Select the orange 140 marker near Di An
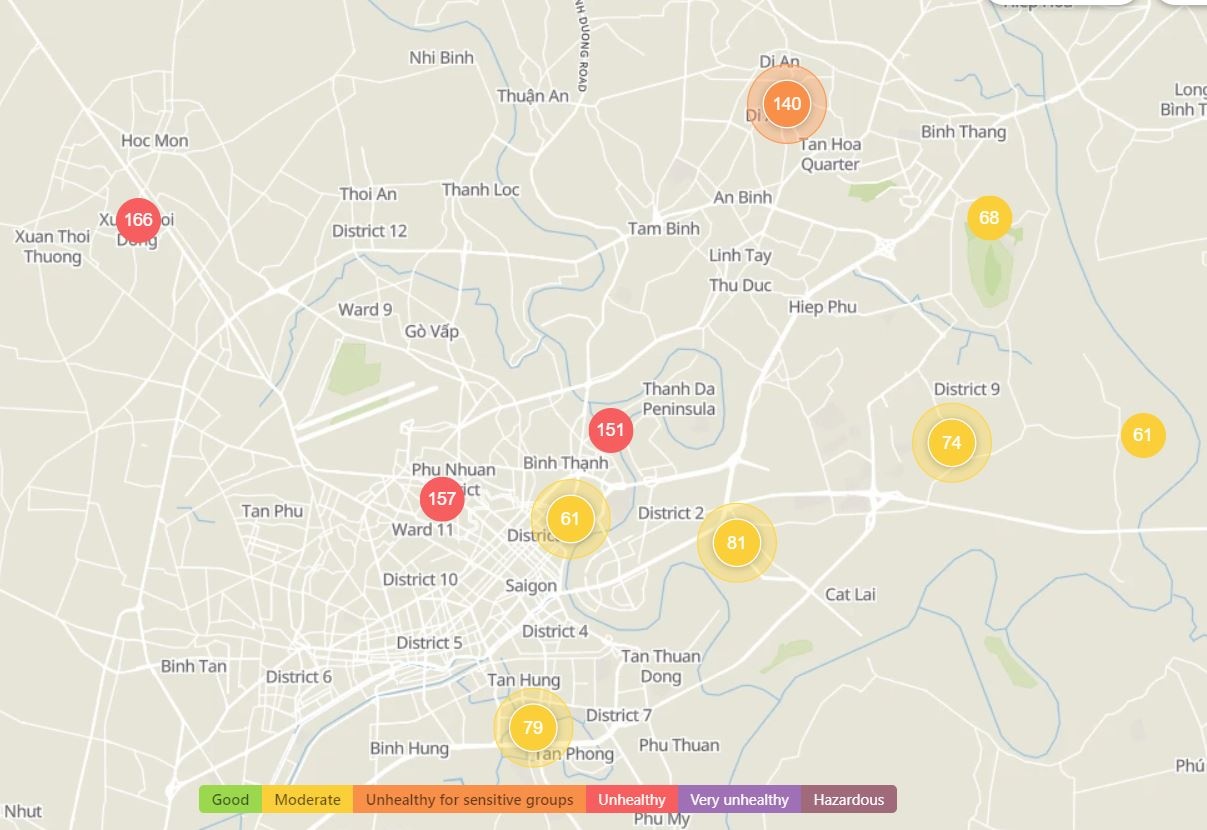 (x=787, y=104)
